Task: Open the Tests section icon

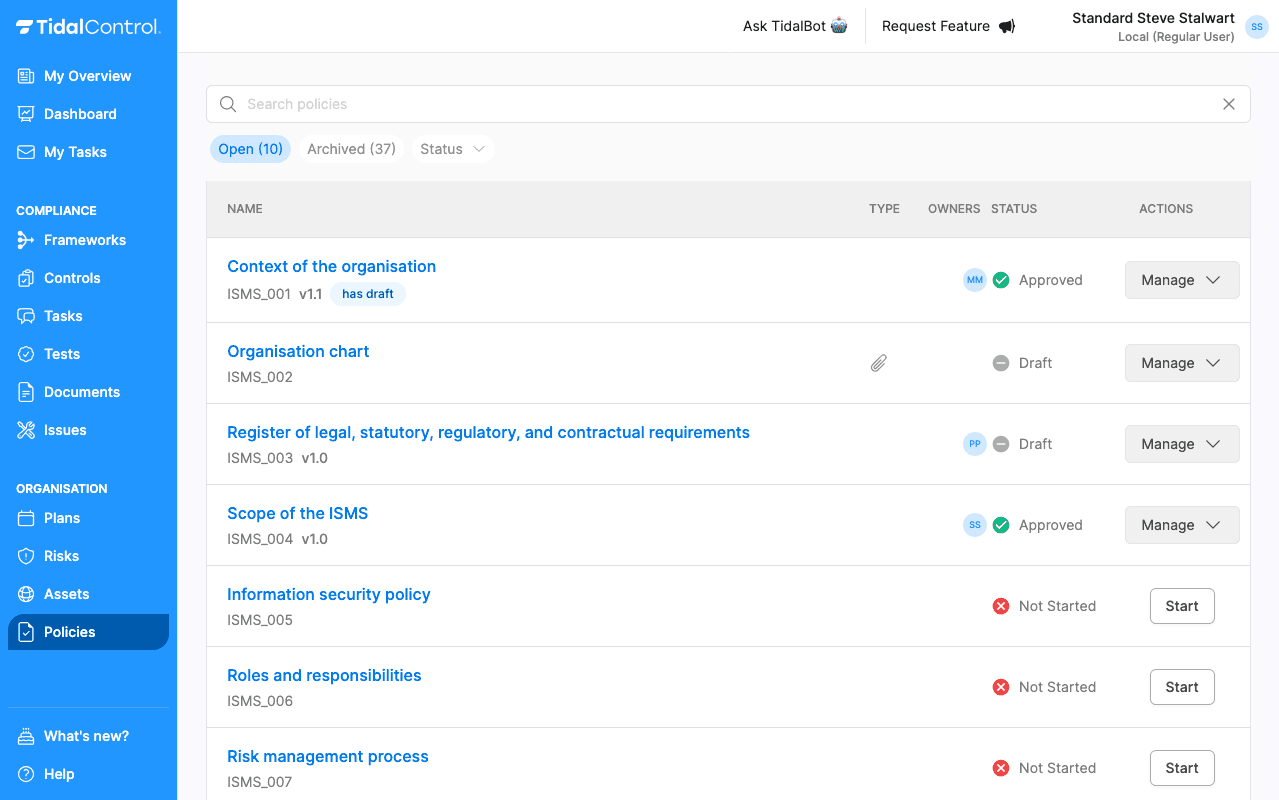Action: click(25, 354)
